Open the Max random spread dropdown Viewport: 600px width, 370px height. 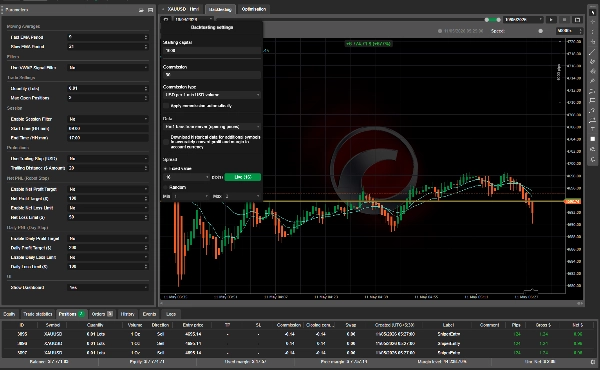pyautogui.click(x=242, y=196)
